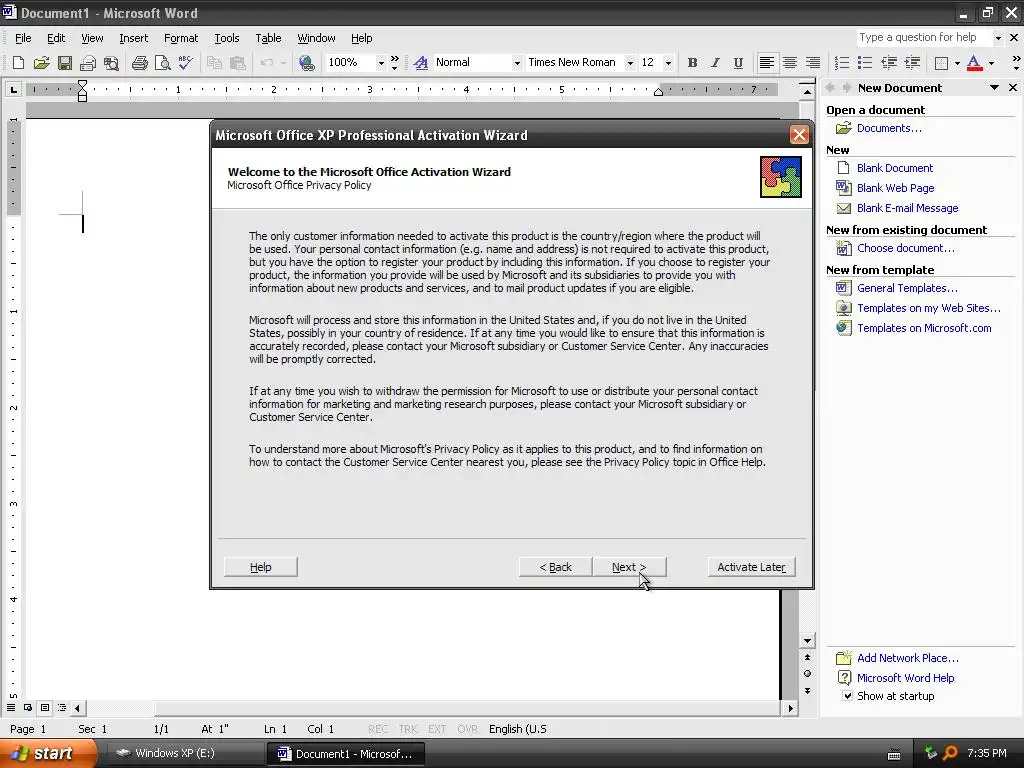
Task: Switch to Print Layout view button
Action: point(44,708)
